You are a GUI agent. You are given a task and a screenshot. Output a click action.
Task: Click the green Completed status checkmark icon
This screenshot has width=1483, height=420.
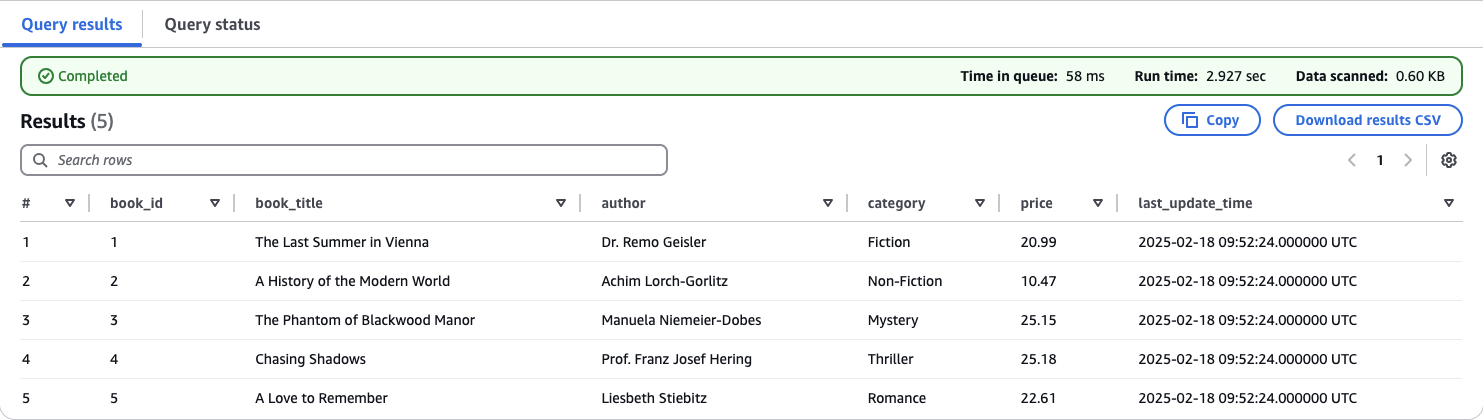click(45, 76)
